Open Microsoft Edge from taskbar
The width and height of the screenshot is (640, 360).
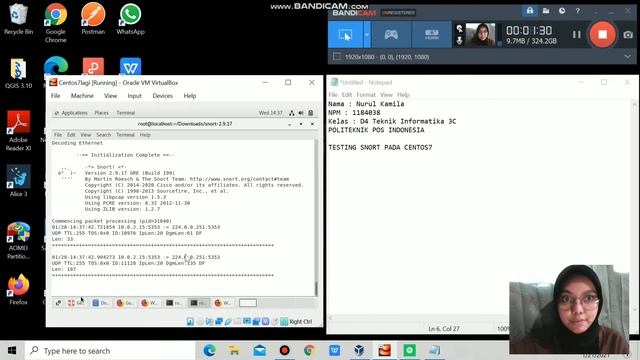pyautogui.click(x=209, y=351)
